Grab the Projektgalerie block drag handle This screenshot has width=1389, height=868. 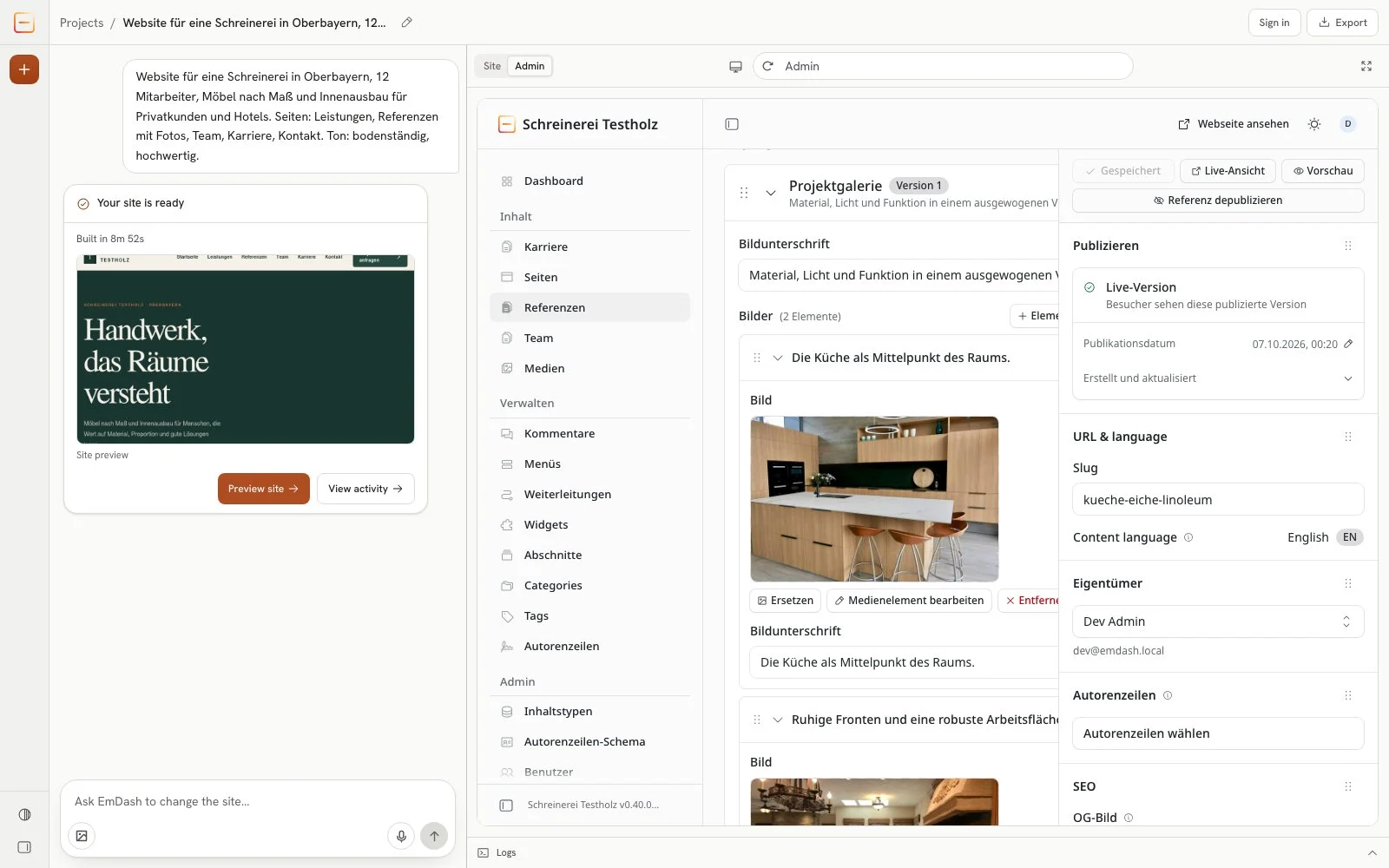(x=744, y=193)
